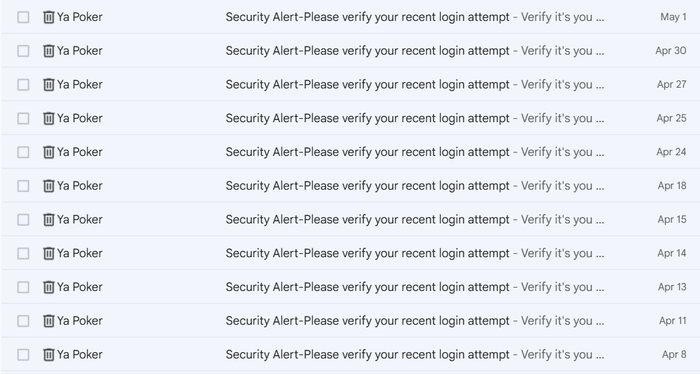This screenshot has width=700, height=374.
Task: Click trash icon on Apr 27 email
Action: (x=48, y=84)
